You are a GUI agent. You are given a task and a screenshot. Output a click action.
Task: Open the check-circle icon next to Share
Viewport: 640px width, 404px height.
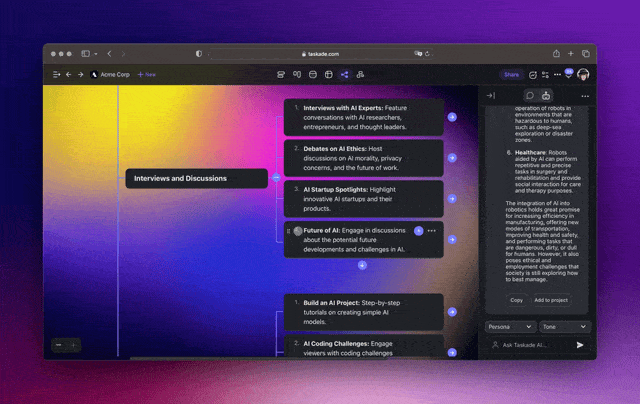533,75
